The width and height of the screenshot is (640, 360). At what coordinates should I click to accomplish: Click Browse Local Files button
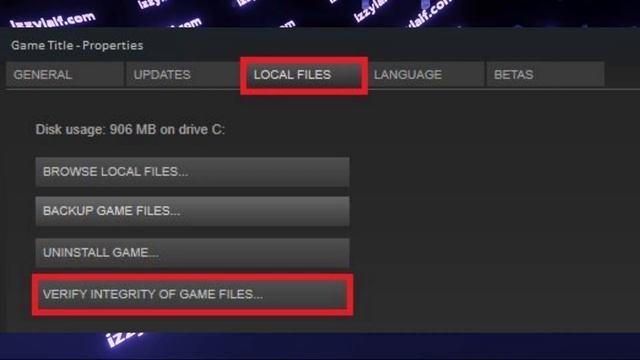(192, 172)
